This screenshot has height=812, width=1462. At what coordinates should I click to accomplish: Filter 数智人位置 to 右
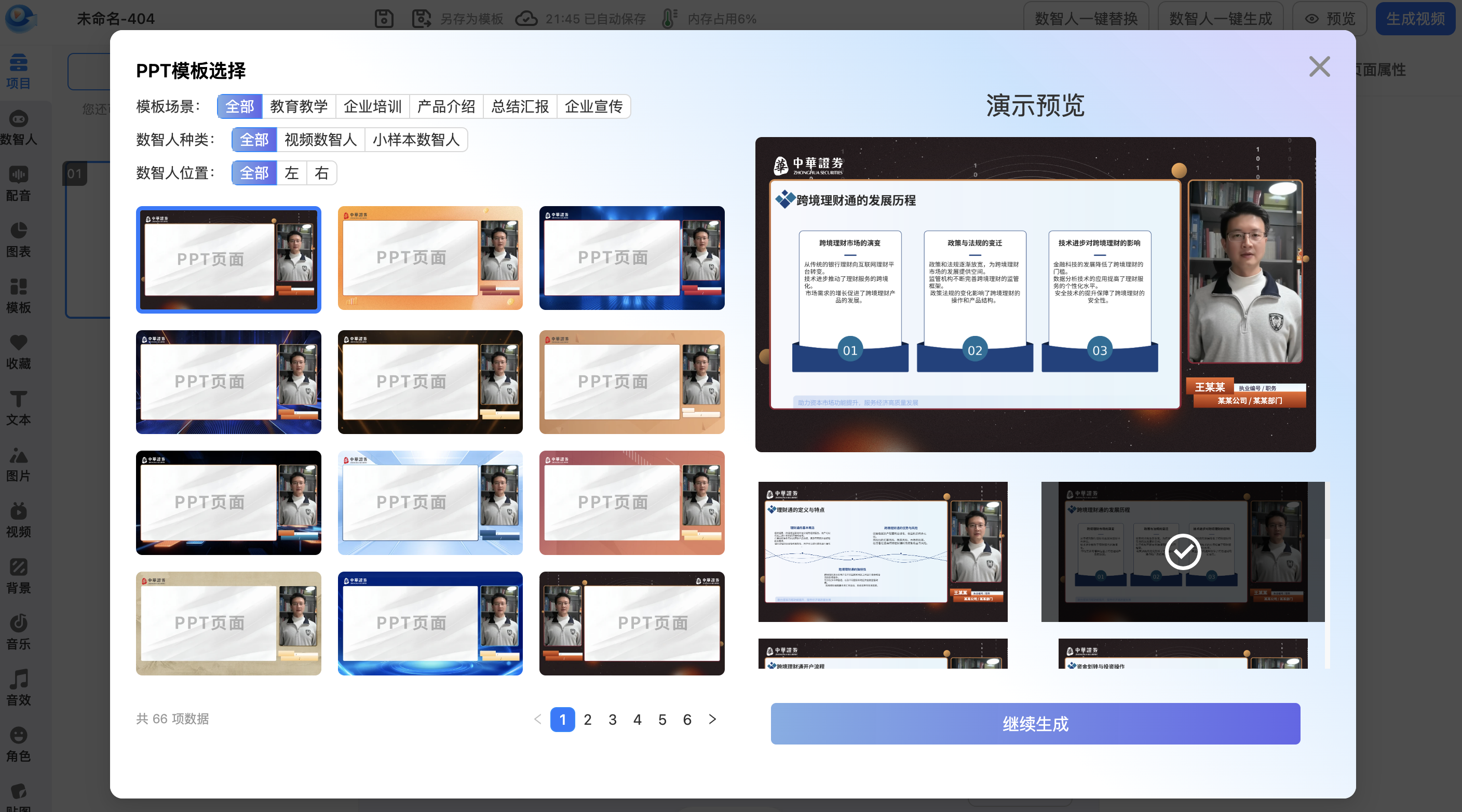pyautogui.click(x=321, y=172)
